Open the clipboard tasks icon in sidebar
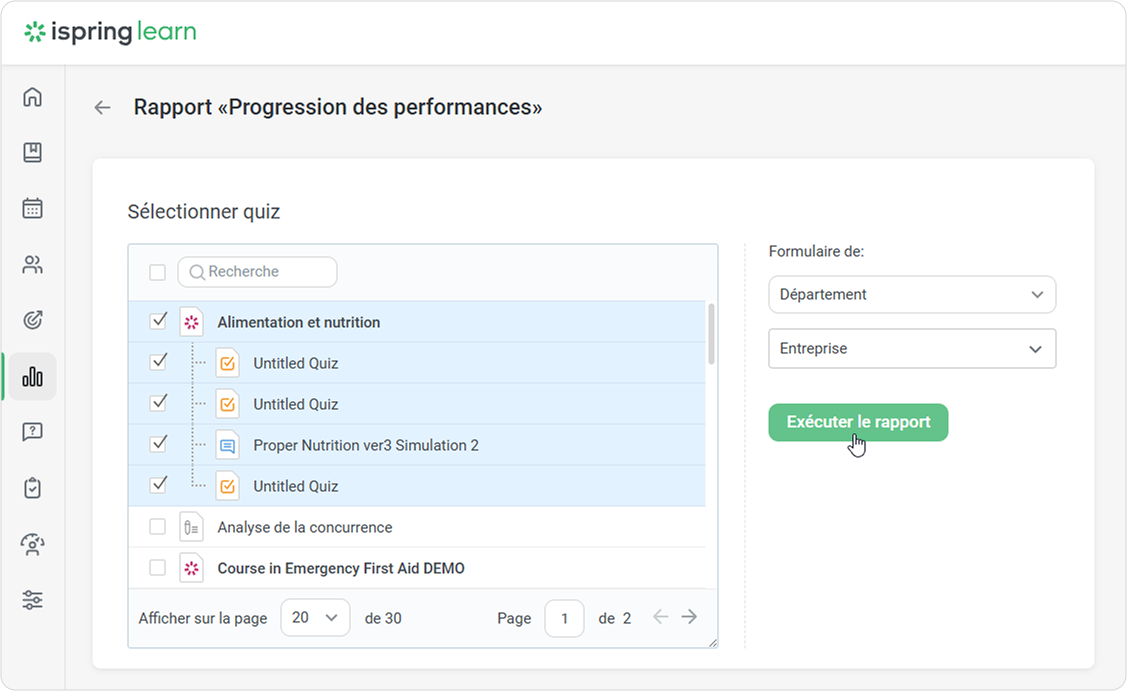 click(x=33, y=489)
